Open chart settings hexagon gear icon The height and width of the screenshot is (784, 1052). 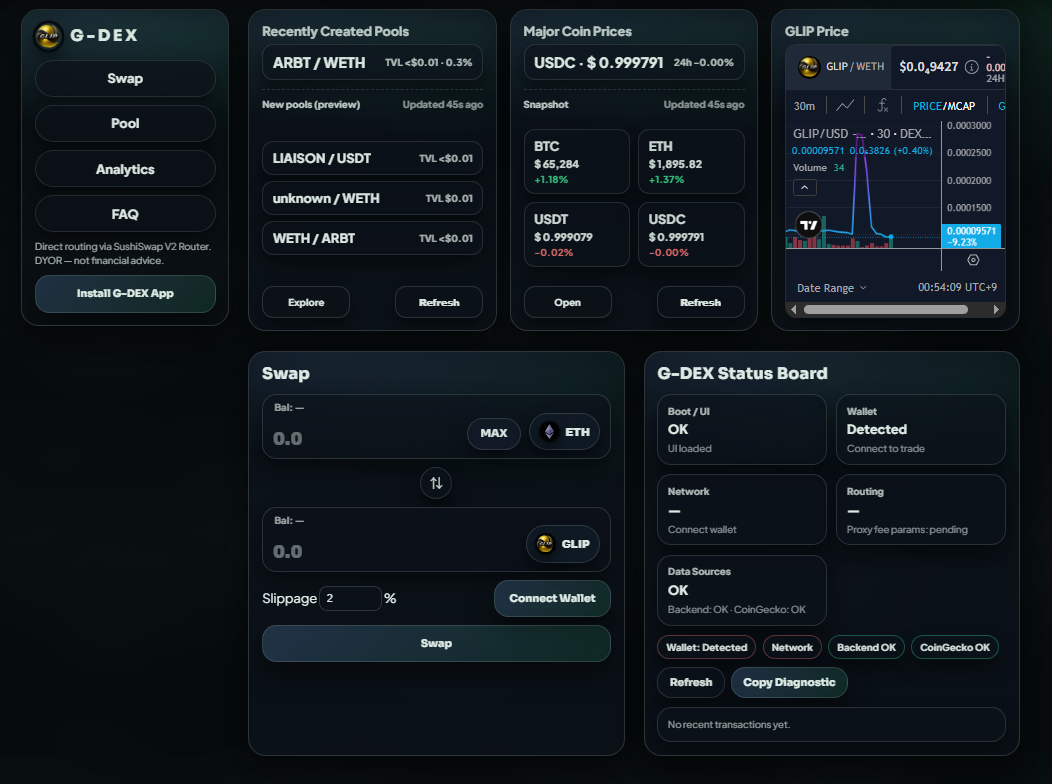pyautogui.click(x=974, y=260)
